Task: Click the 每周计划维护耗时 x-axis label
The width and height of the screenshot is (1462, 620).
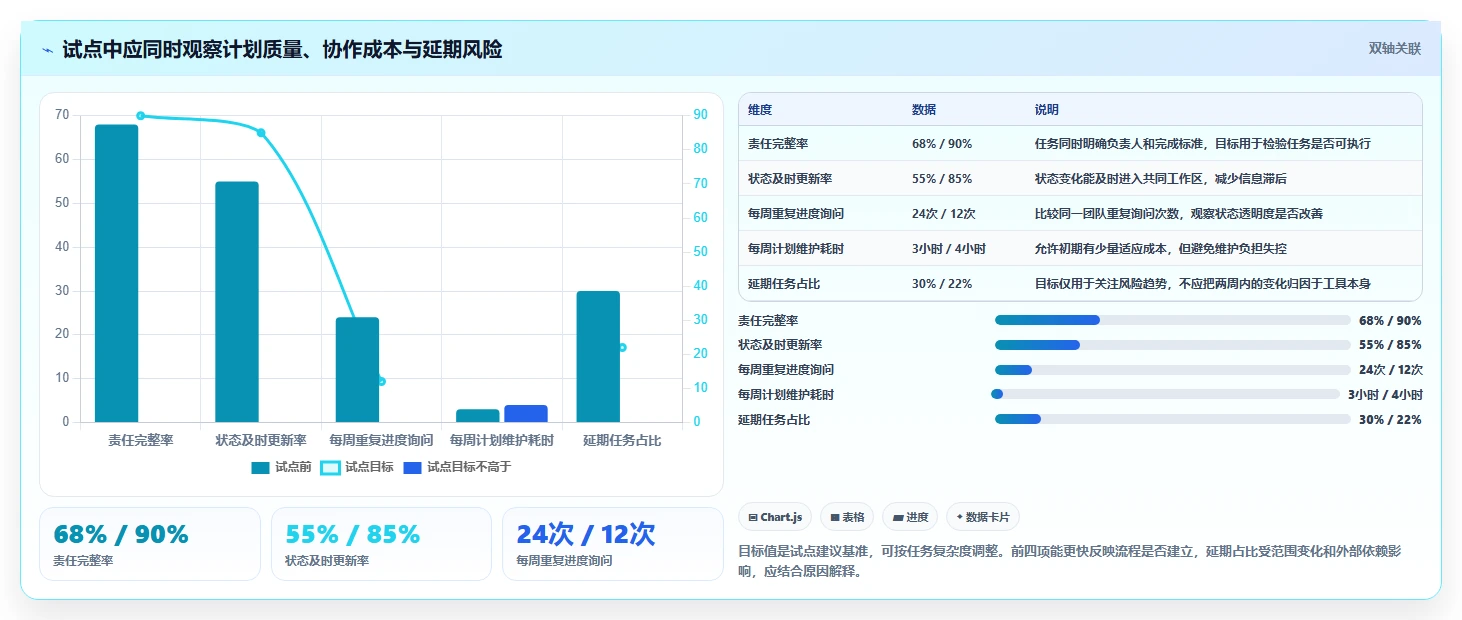Action: (x=501, y=440)
